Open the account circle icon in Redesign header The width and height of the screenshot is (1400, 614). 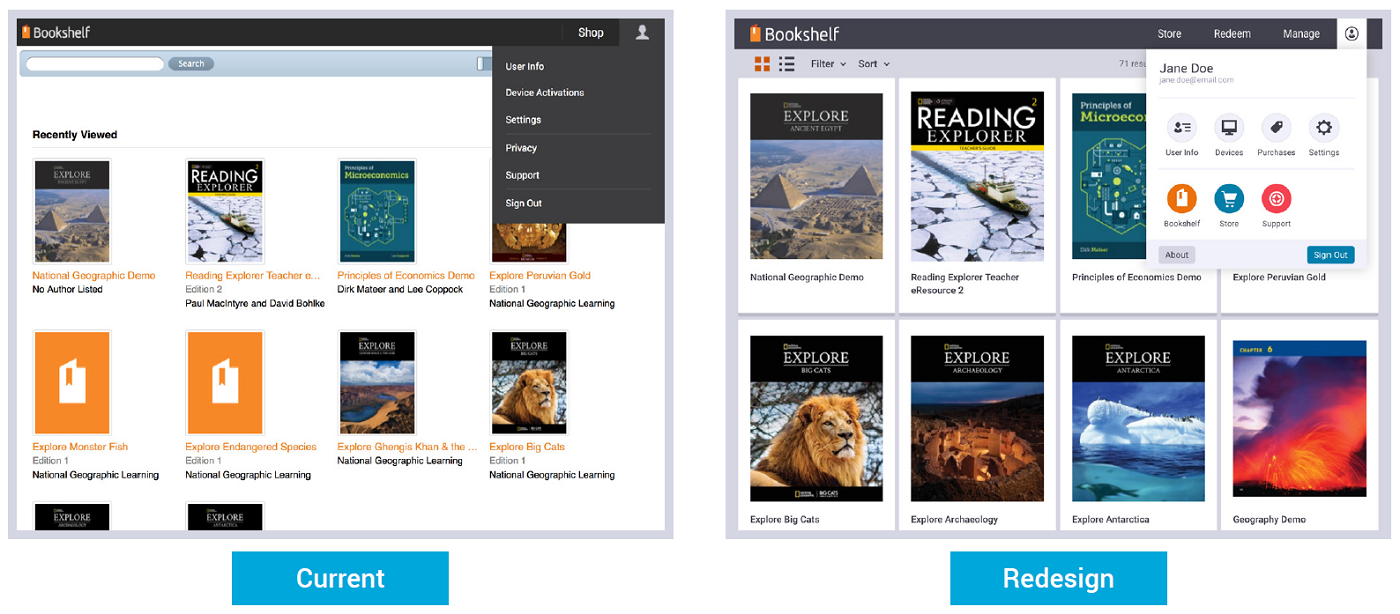[x=1352, y=34]
